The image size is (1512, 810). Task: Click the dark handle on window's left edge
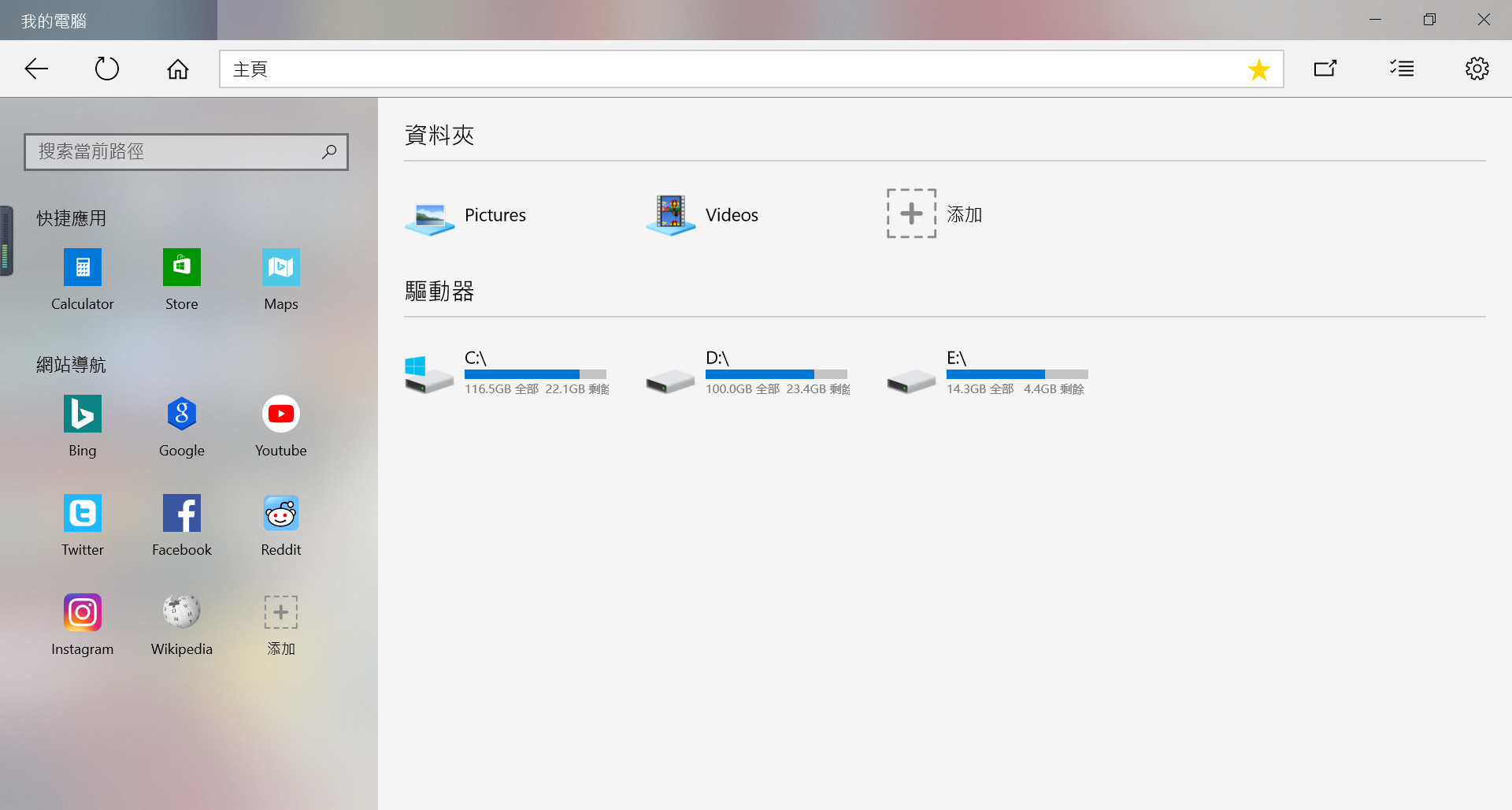click(6, 241)
